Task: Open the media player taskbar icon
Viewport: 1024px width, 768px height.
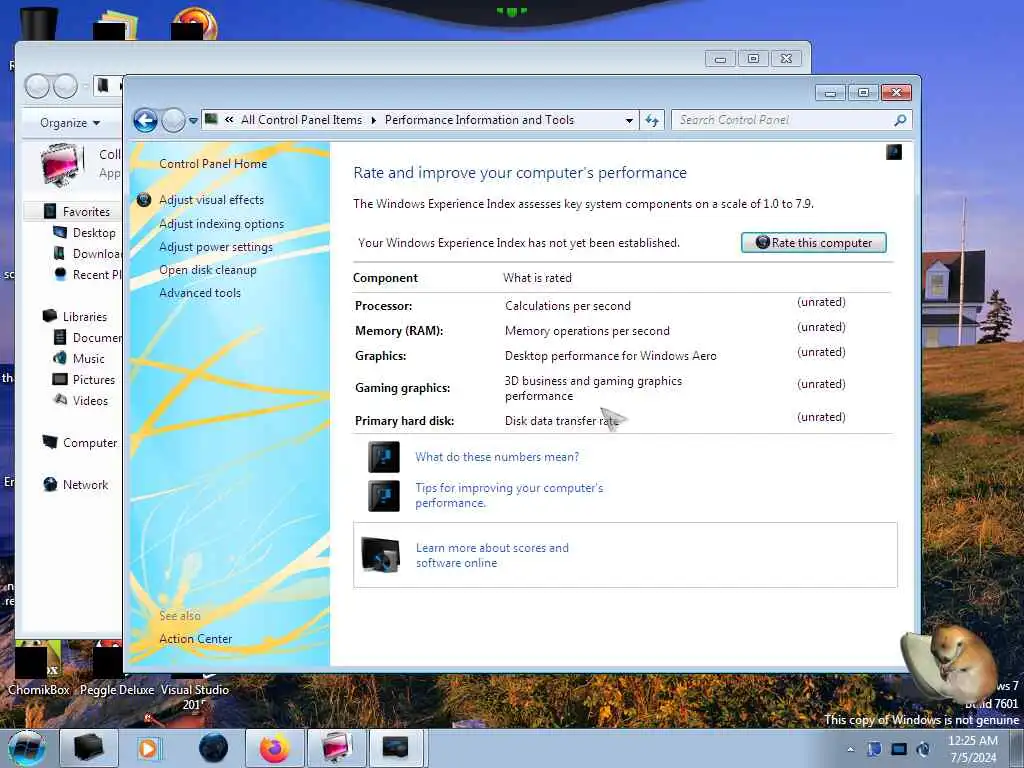Action: [149, 748]
